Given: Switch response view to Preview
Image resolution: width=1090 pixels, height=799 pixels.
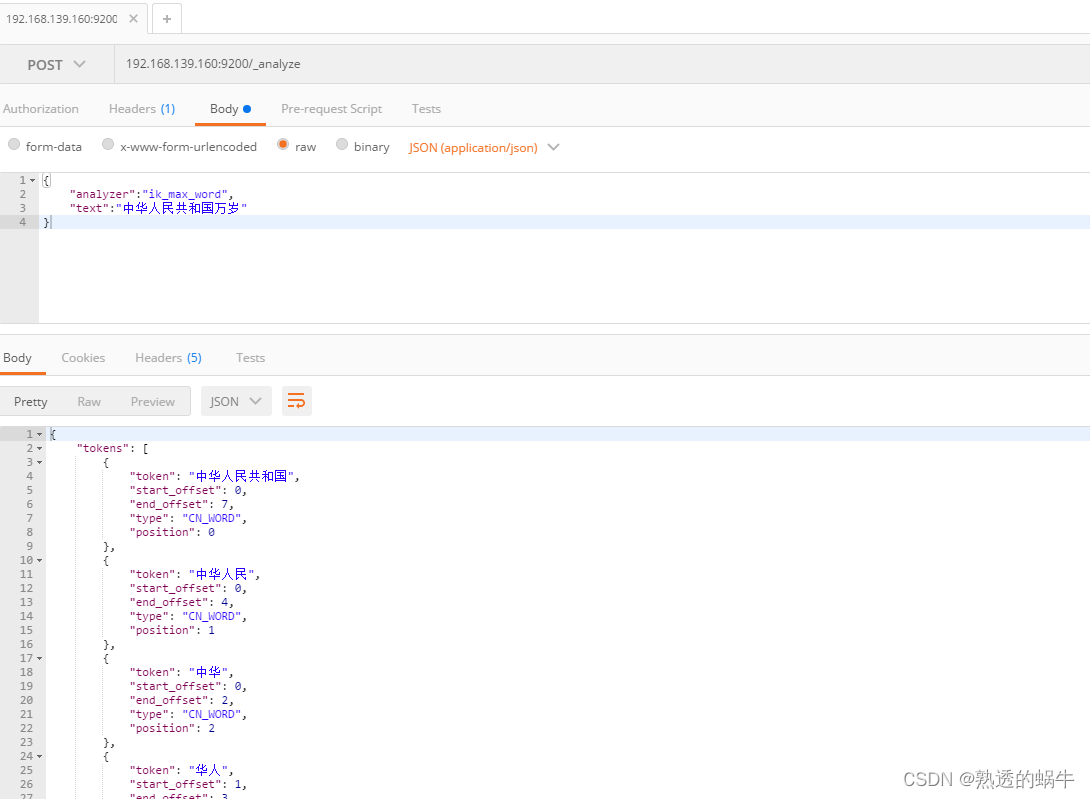Looking at the screenshot, I should [153, 401].
